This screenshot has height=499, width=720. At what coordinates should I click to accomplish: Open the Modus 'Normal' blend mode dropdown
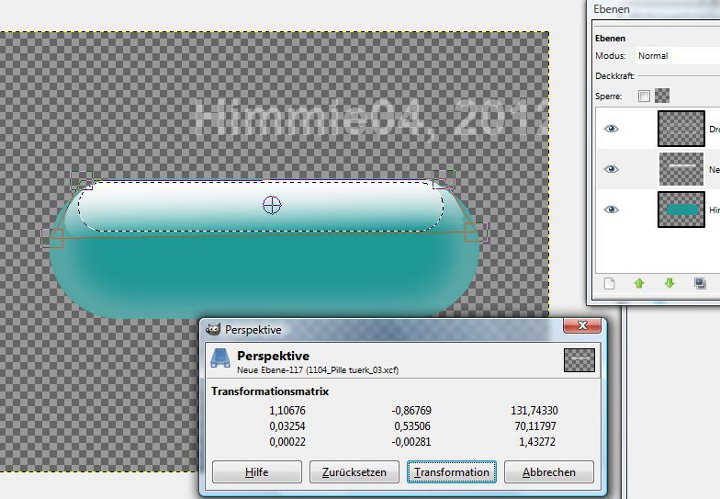678,56
